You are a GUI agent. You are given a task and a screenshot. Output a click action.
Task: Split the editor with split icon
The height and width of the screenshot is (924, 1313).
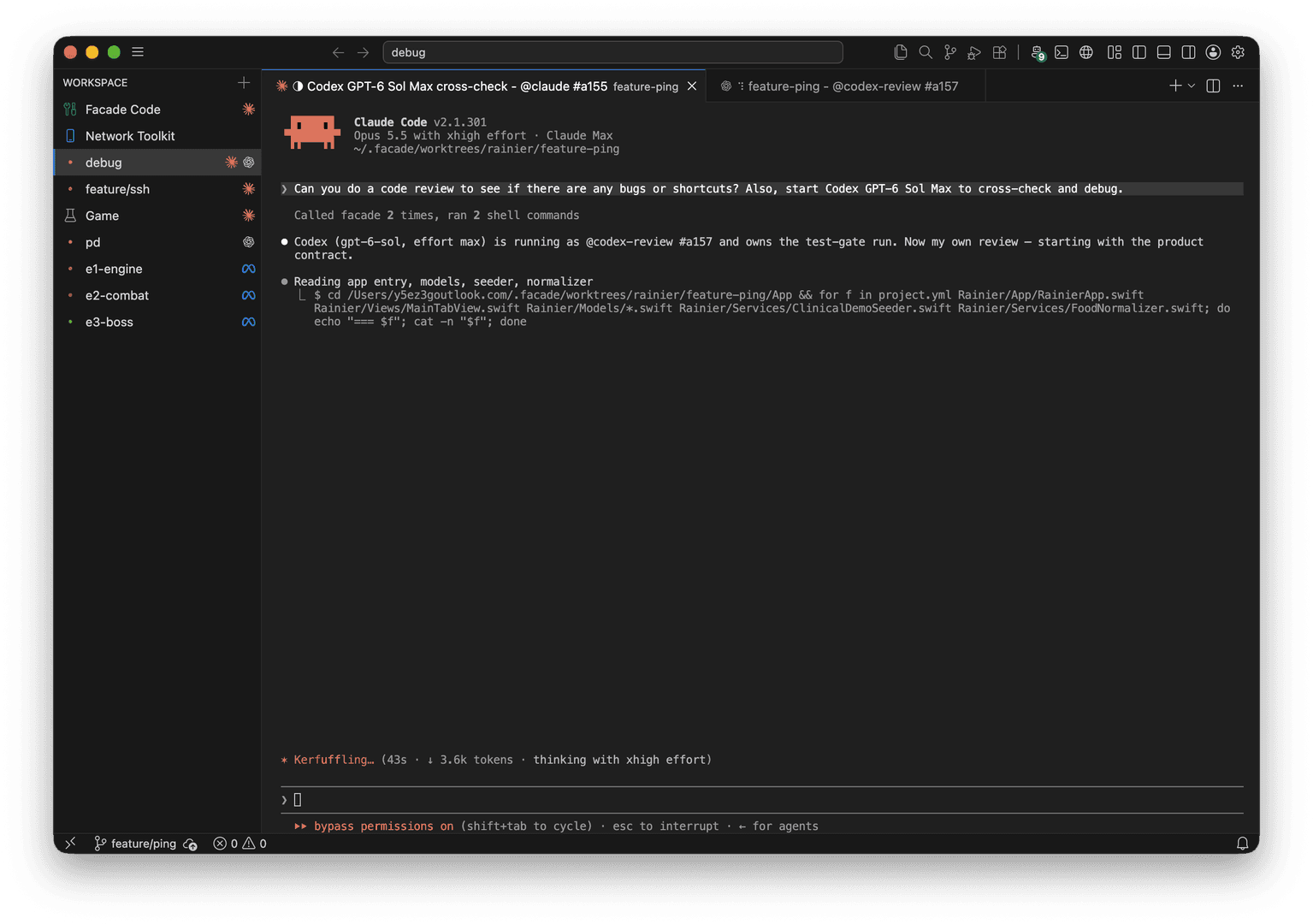pyautogui.click(x=1213, y=86)
